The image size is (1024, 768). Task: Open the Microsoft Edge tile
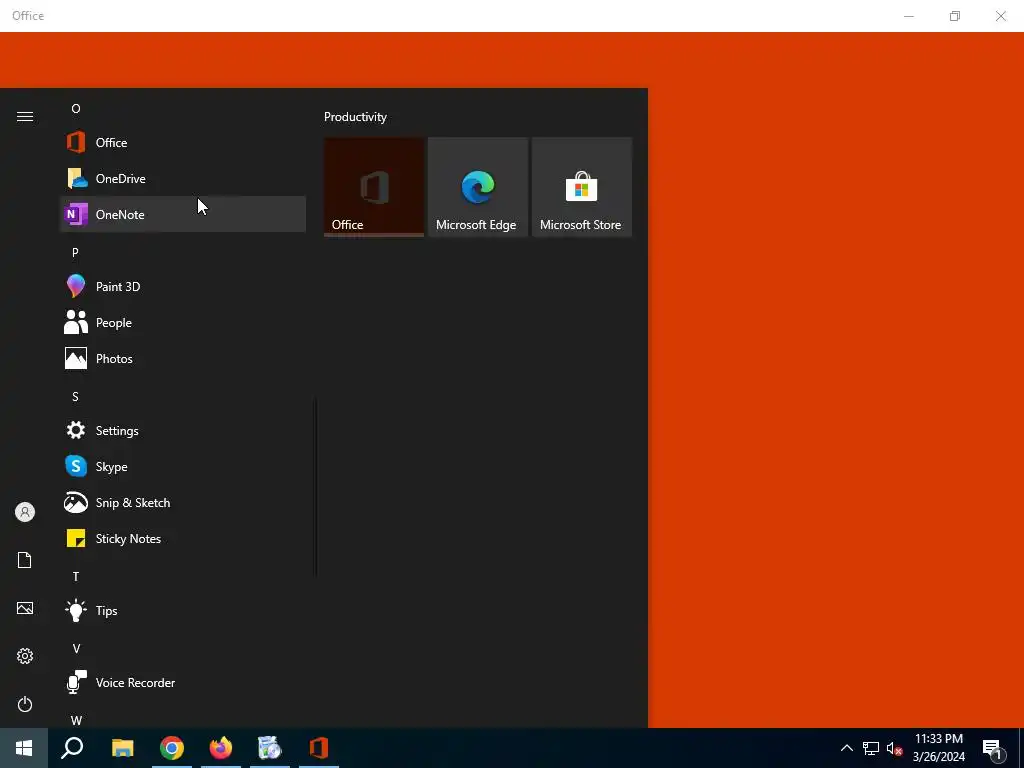point(477,187)
